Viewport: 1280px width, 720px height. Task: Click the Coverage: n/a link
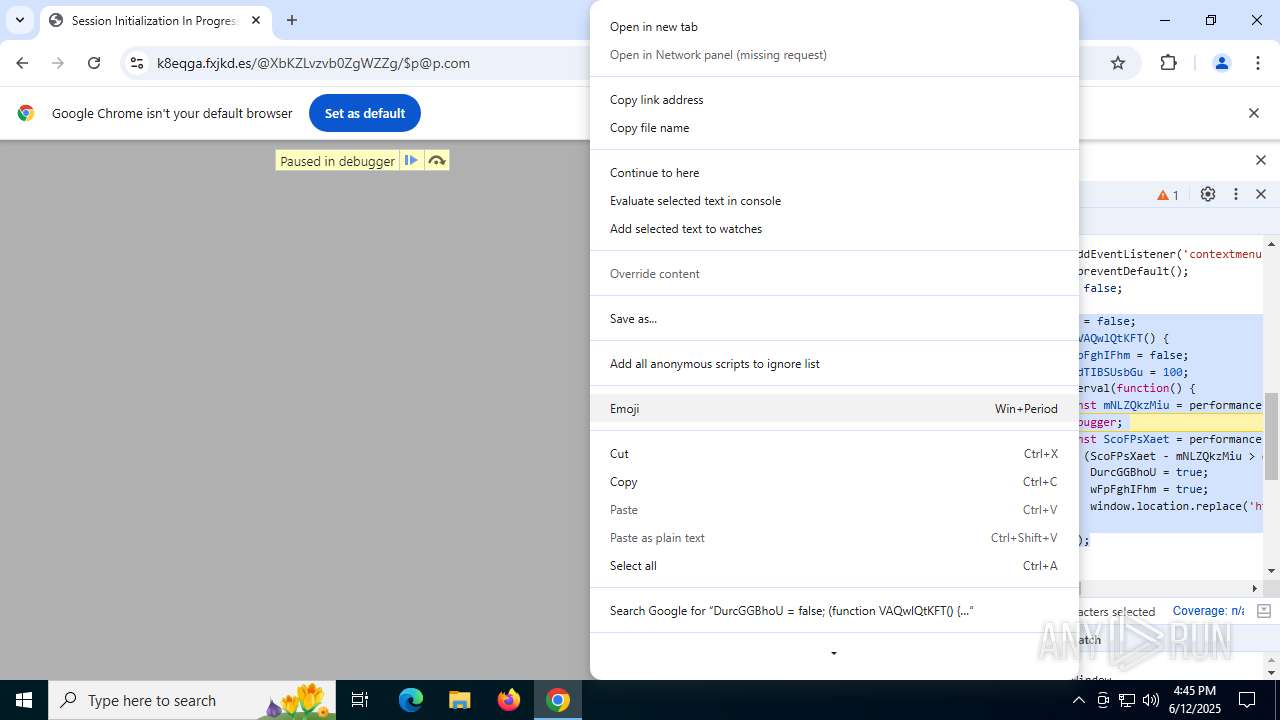[x=1208, y=611]
